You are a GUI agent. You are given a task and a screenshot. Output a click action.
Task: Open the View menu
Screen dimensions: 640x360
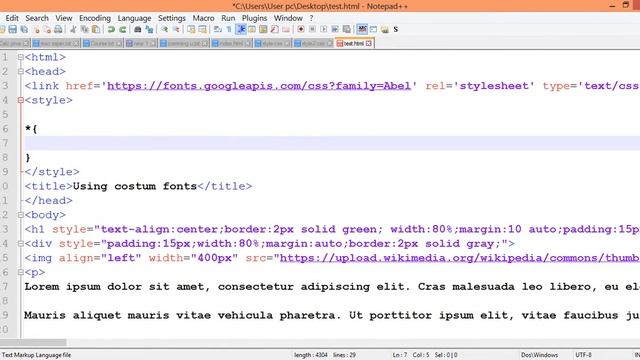pyautogui.click(x=64, y=18)
